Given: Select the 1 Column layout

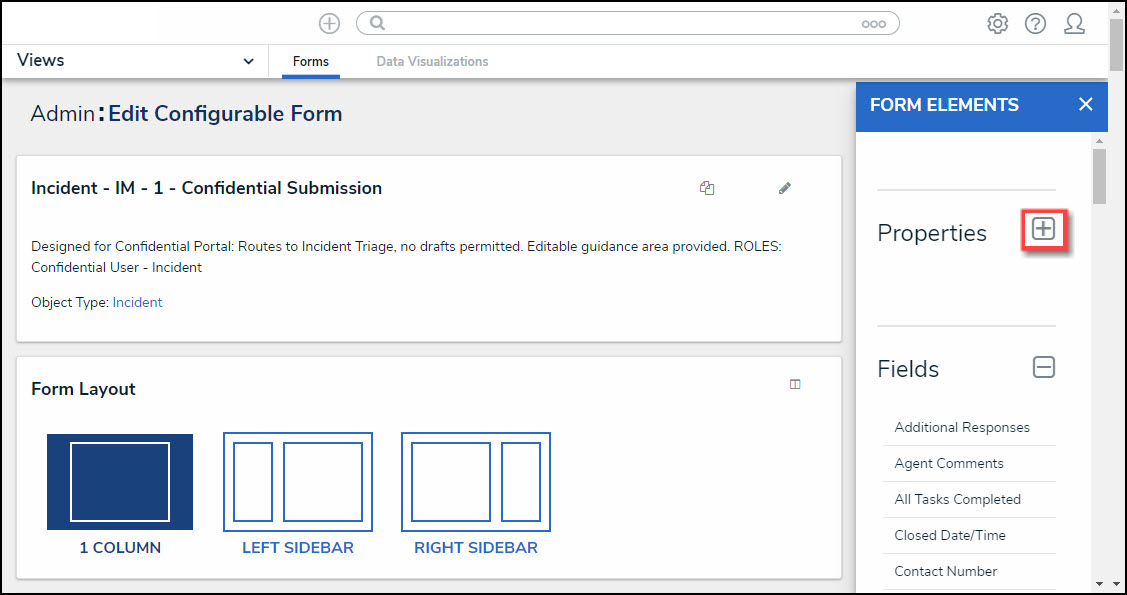Looking at the screenshot, I should pyautogui.click(x=120, y=482).
